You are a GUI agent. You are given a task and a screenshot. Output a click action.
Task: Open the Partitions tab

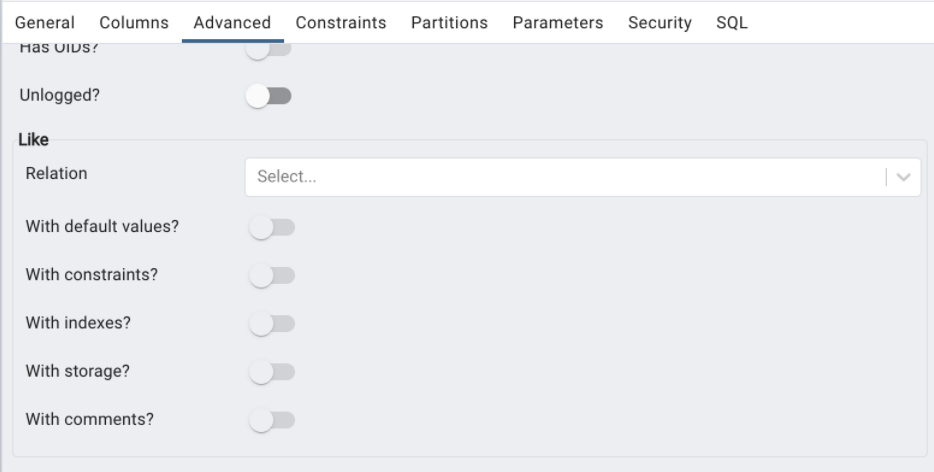449,22
